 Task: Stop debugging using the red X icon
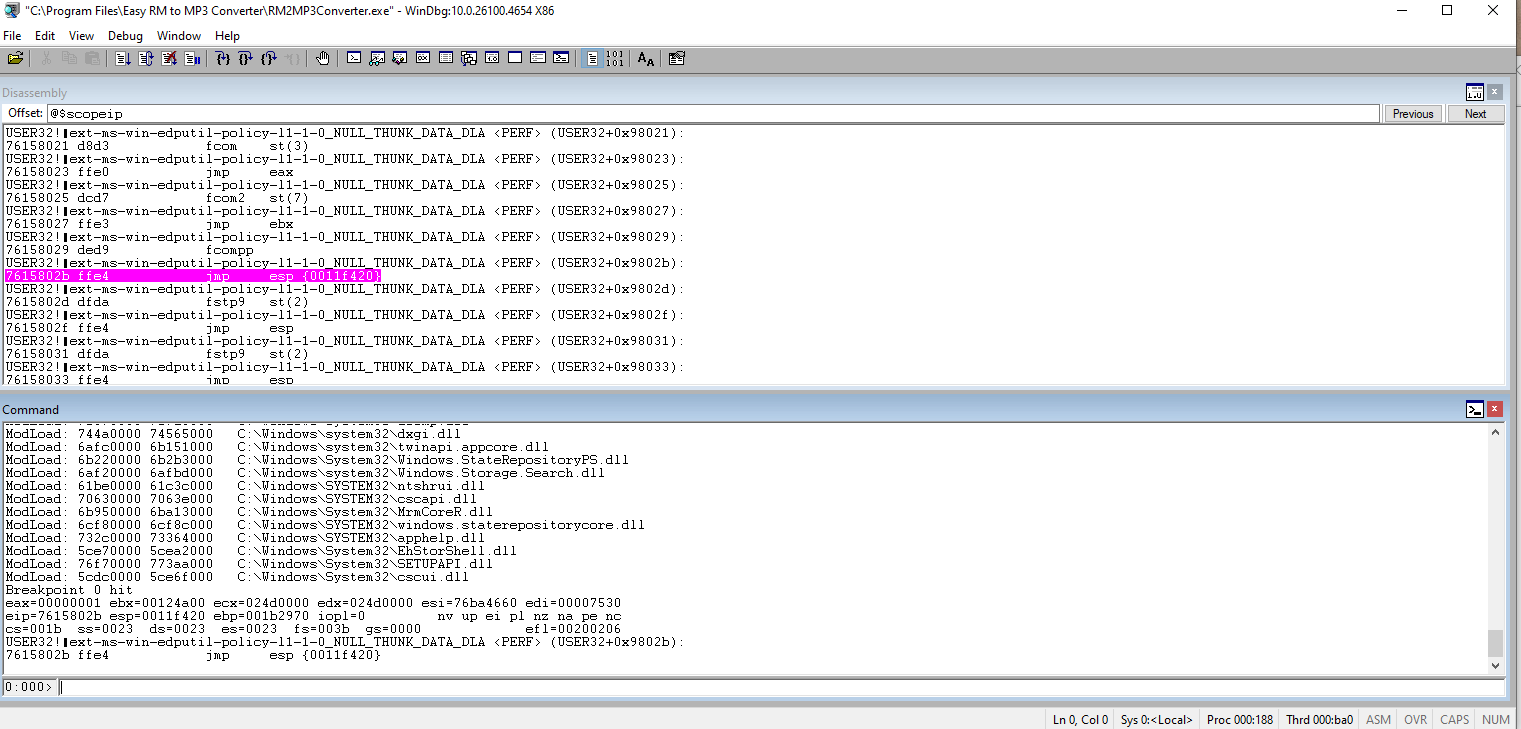tap(169, 59)
